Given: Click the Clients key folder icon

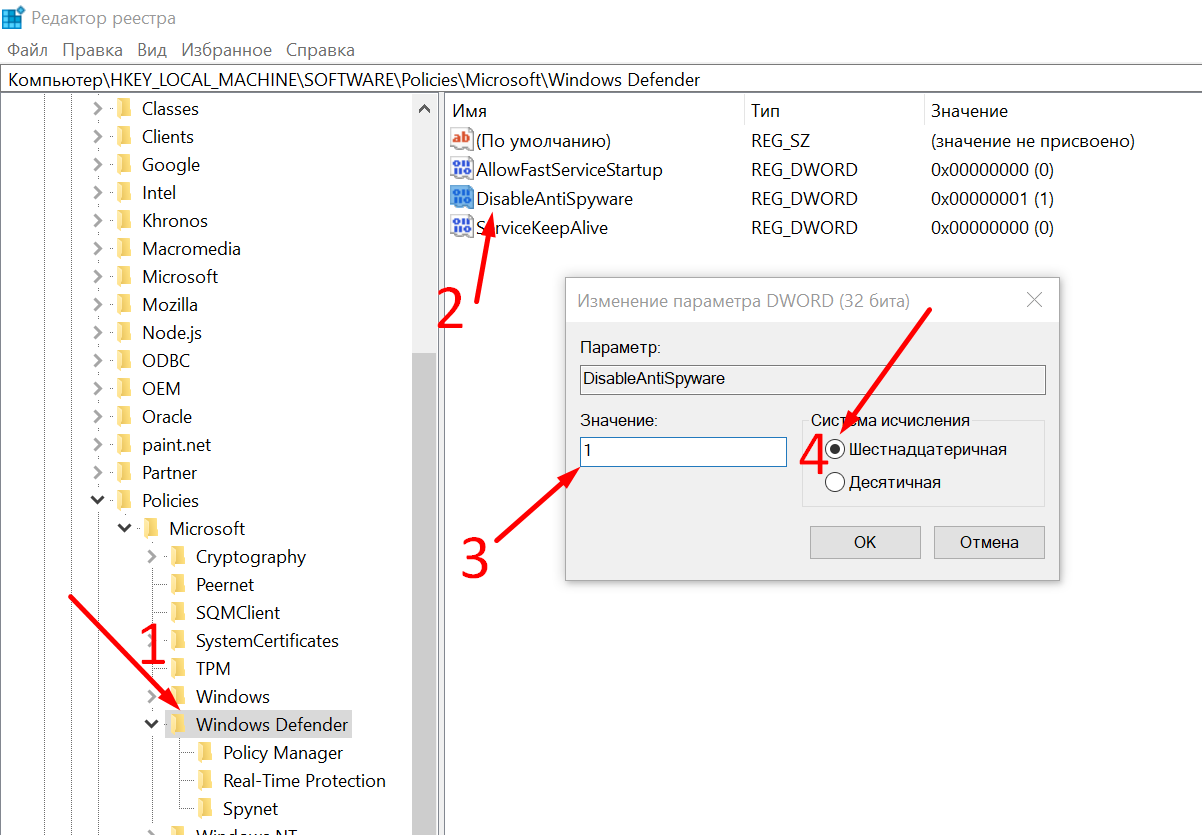Looking at the screenshot, I should click(x=124, y=137).
